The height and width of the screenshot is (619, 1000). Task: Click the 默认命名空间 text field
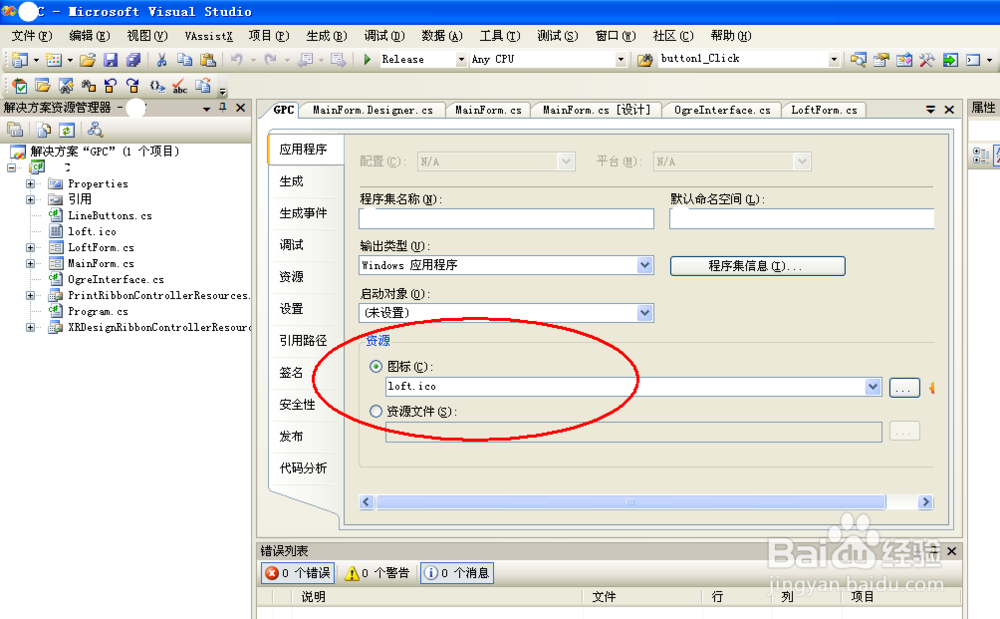[802, 219]
